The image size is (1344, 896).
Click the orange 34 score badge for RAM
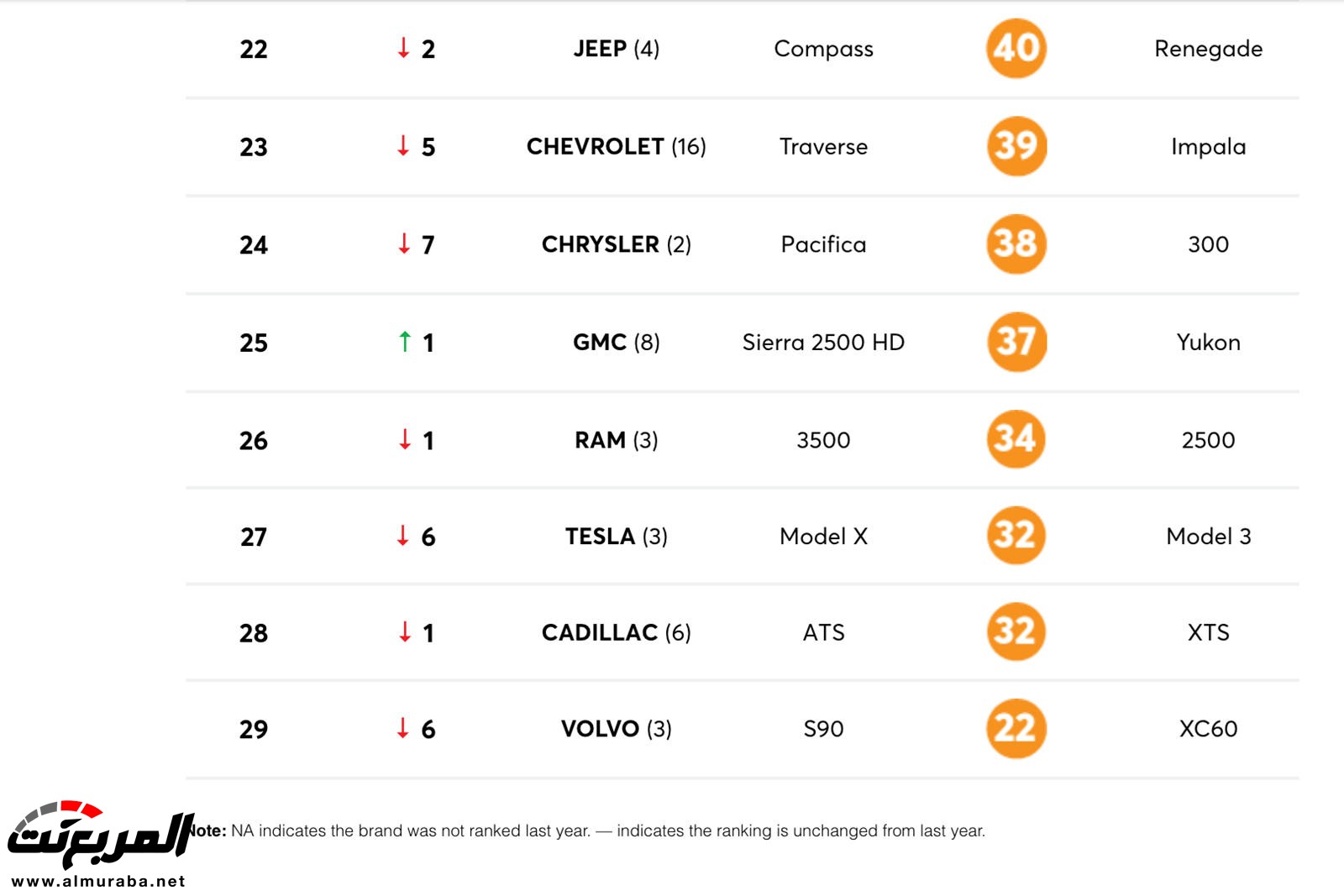(1016, 439)
